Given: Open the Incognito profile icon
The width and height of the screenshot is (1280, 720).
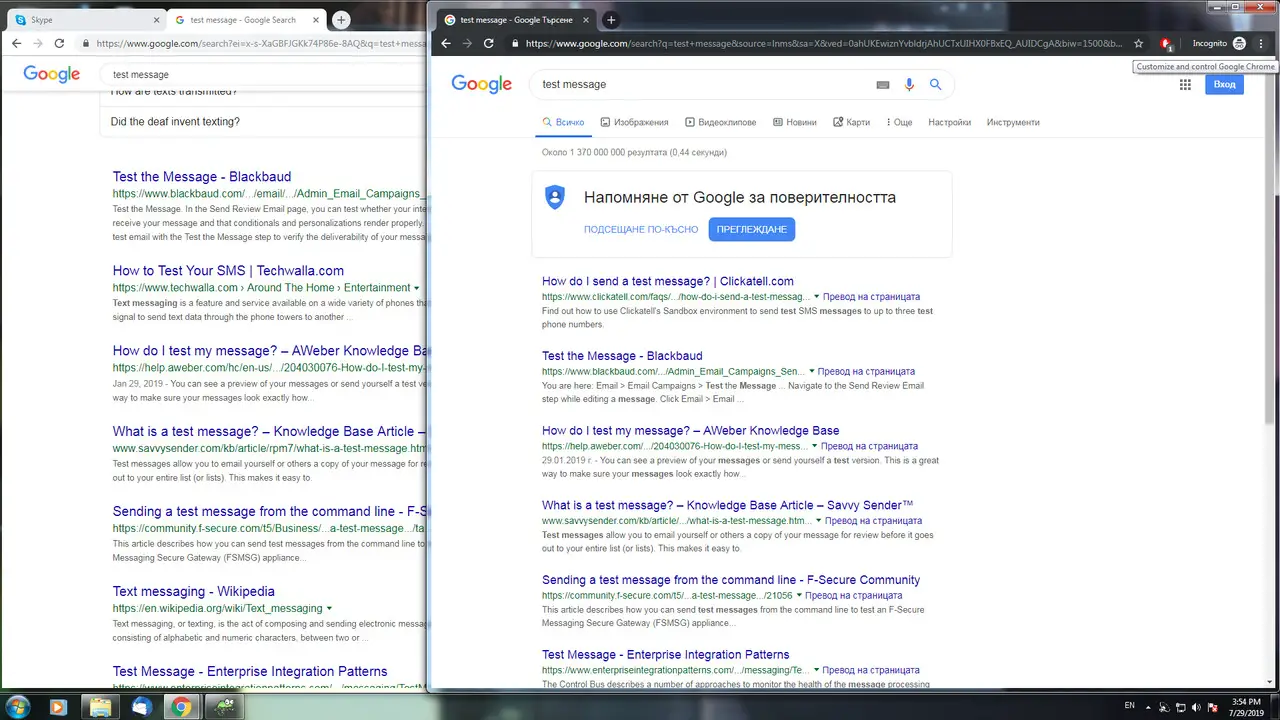Looking at the screenshot, I should pyautogui.click(x=1240, y=44).
